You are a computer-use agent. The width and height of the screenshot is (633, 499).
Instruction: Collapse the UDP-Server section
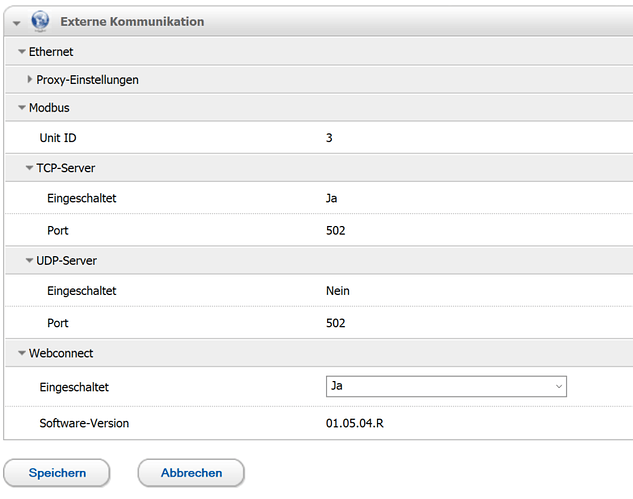(29, 261)
